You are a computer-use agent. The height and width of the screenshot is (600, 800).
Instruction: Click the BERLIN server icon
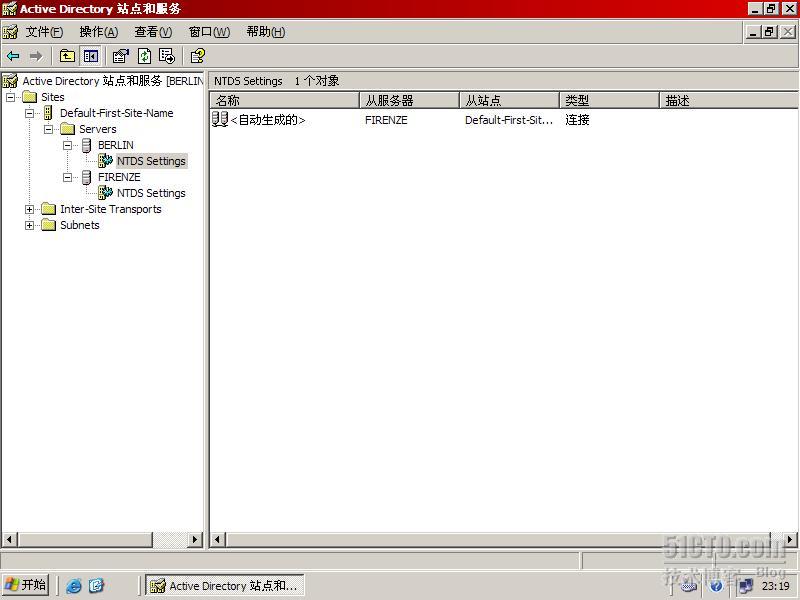(87, 145)
